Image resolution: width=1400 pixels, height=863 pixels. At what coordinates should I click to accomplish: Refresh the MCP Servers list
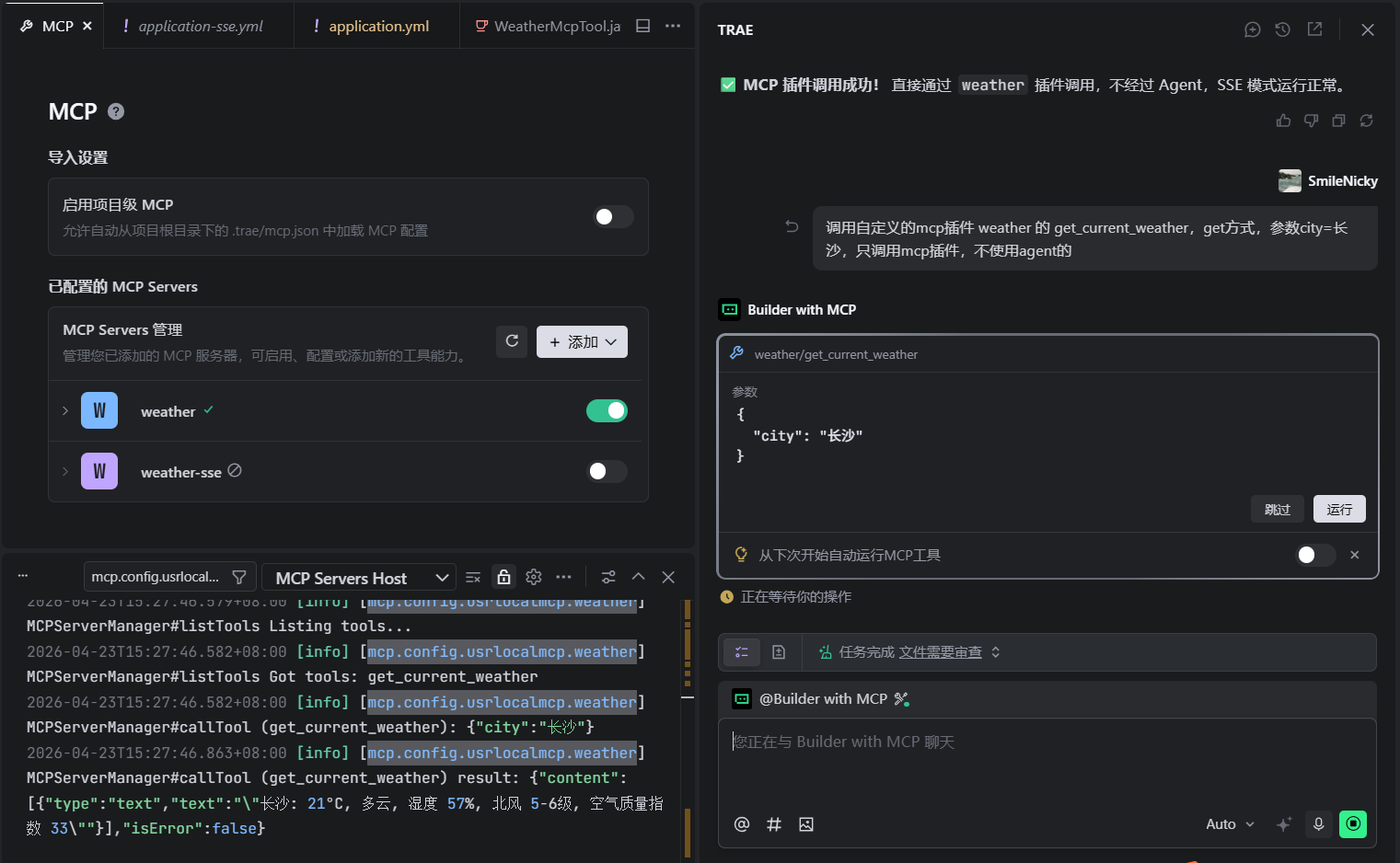(x=512, y=341)
